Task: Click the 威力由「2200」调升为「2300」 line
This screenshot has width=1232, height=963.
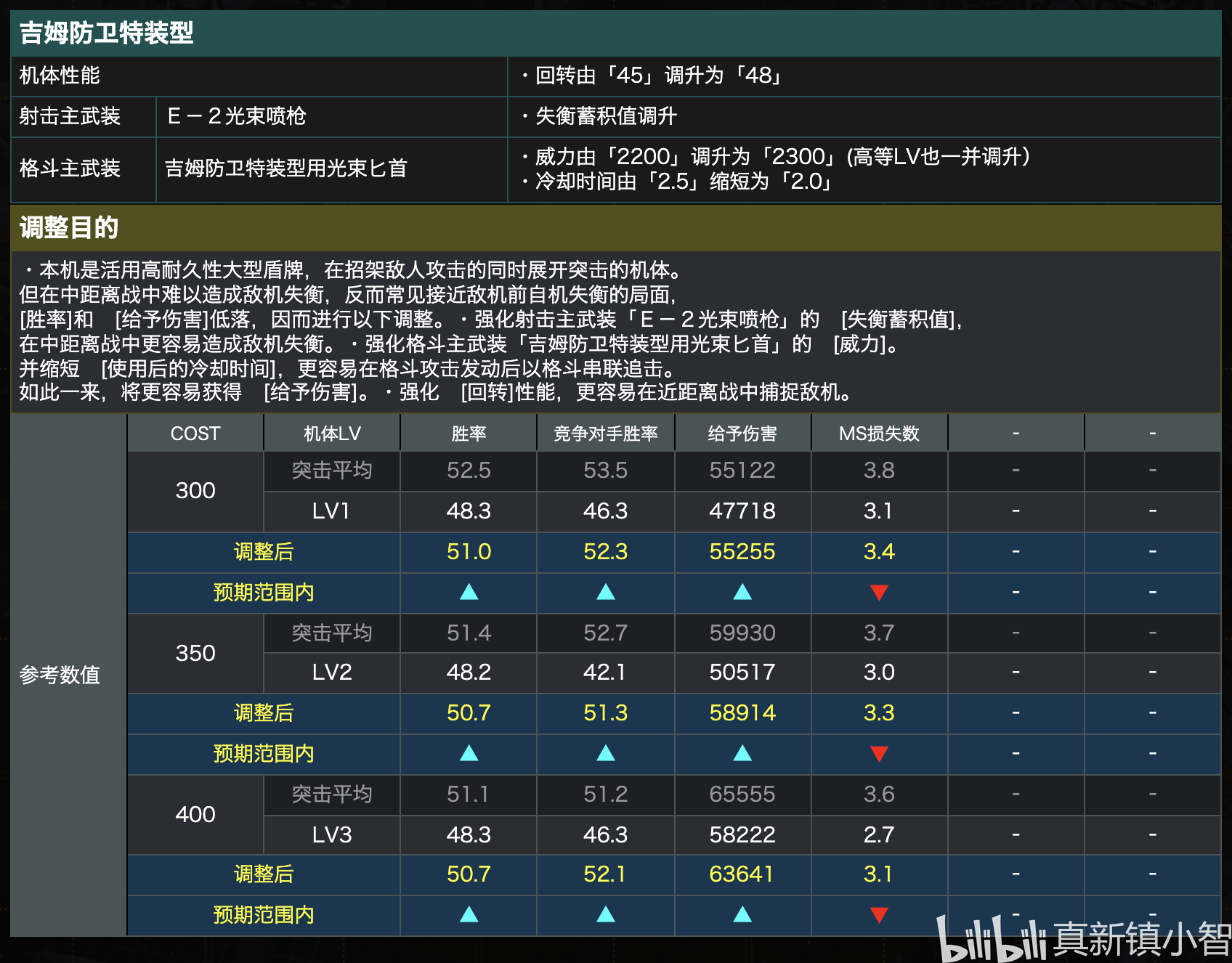Action: [776, 156]
